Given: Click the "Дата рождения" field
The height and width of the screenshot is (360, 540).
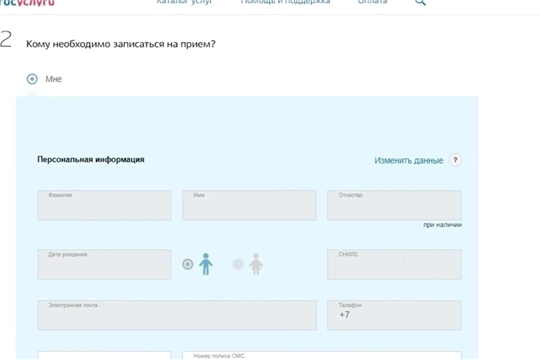Looking at the screenshot, I should click(104, 264).
